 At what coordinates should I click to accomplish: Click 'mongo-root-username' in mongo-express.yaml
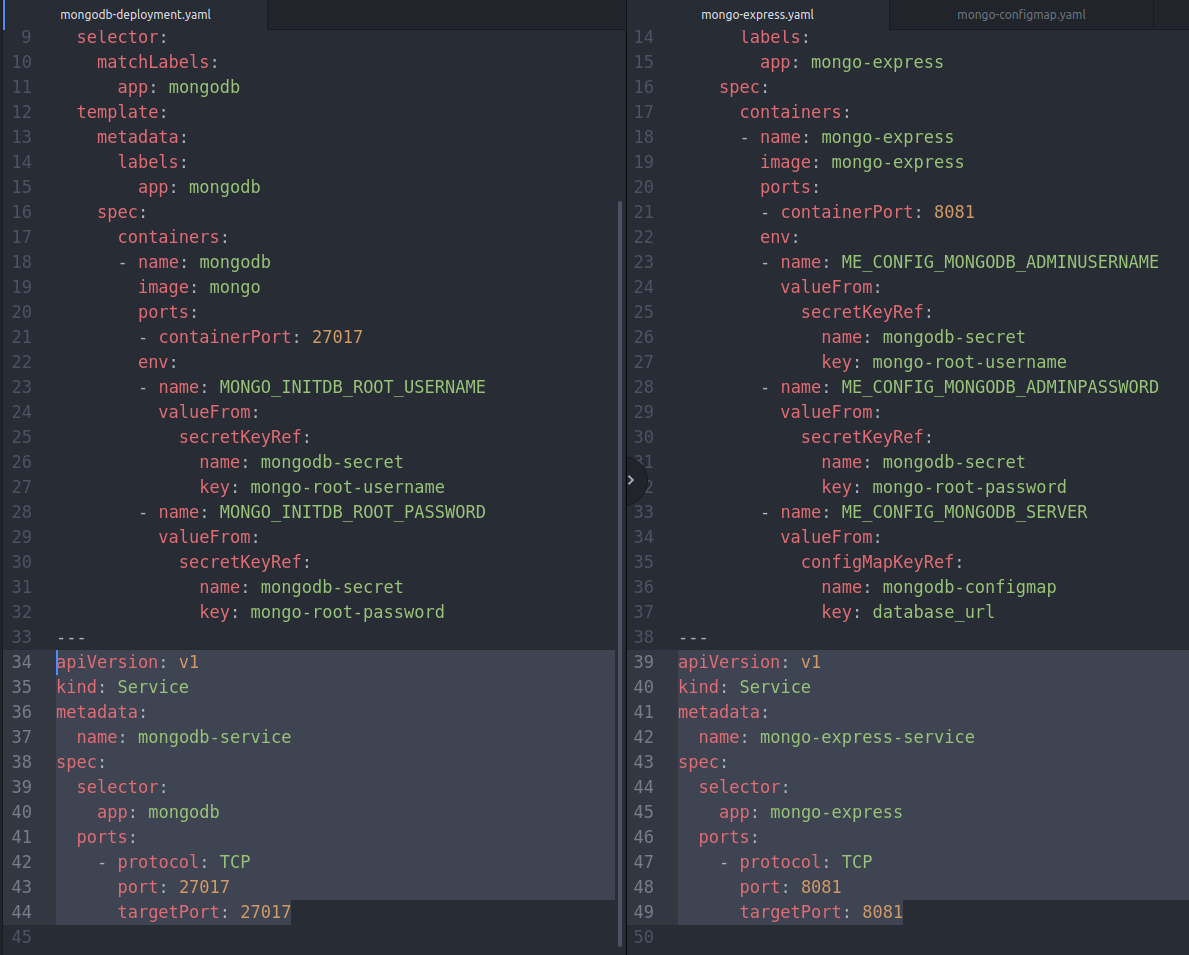click(x=969, y=363)
